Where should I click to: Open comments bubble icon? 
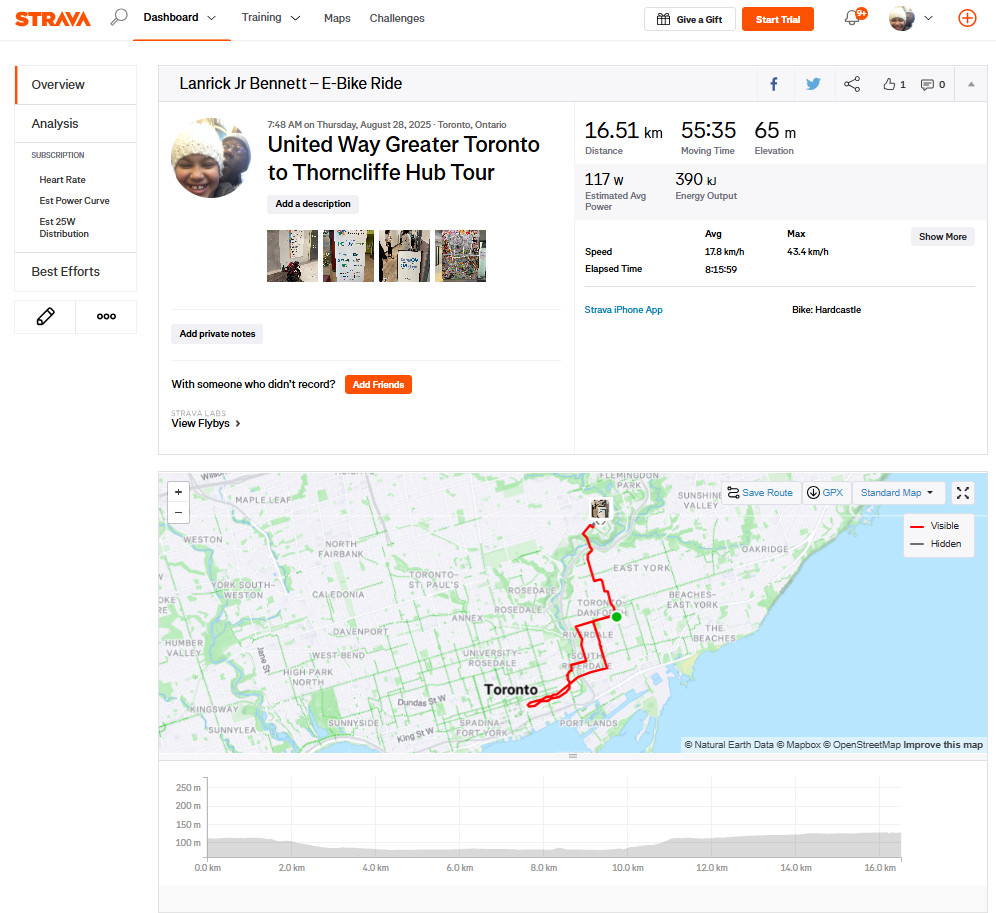[927, 85]
